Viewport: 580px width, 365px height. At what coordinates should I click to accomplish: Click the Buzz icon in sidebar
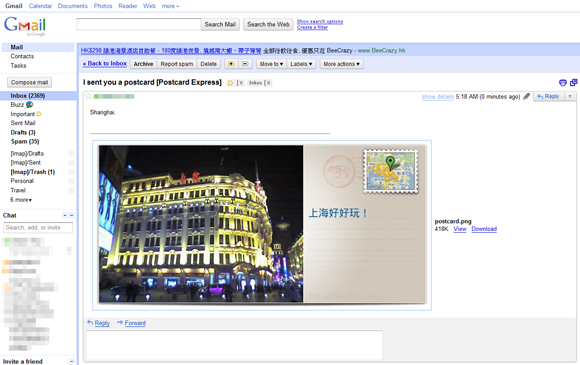30,105
